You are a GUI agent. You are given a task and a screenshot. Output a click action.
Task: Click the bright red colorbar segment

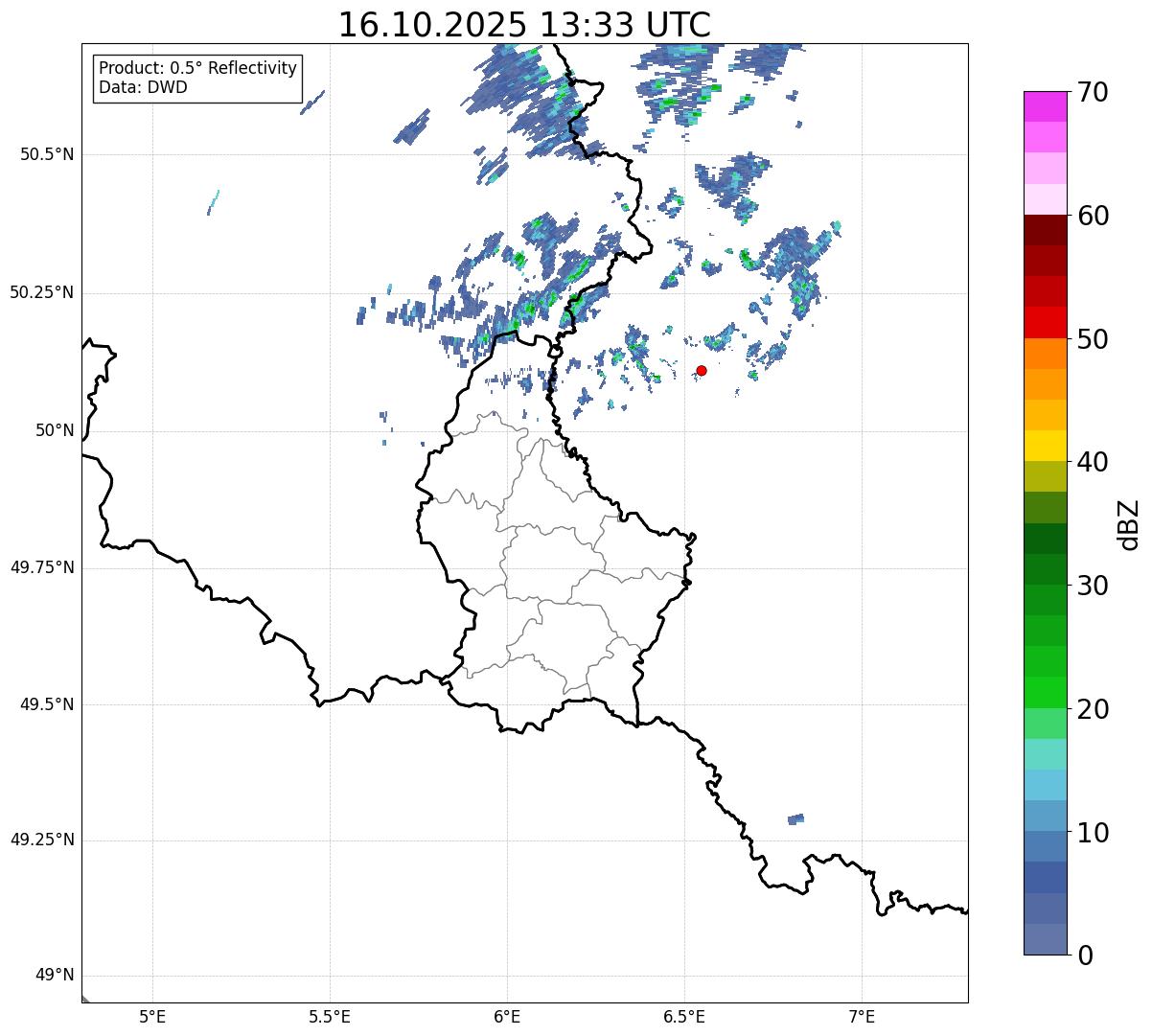pos(1046,322)
